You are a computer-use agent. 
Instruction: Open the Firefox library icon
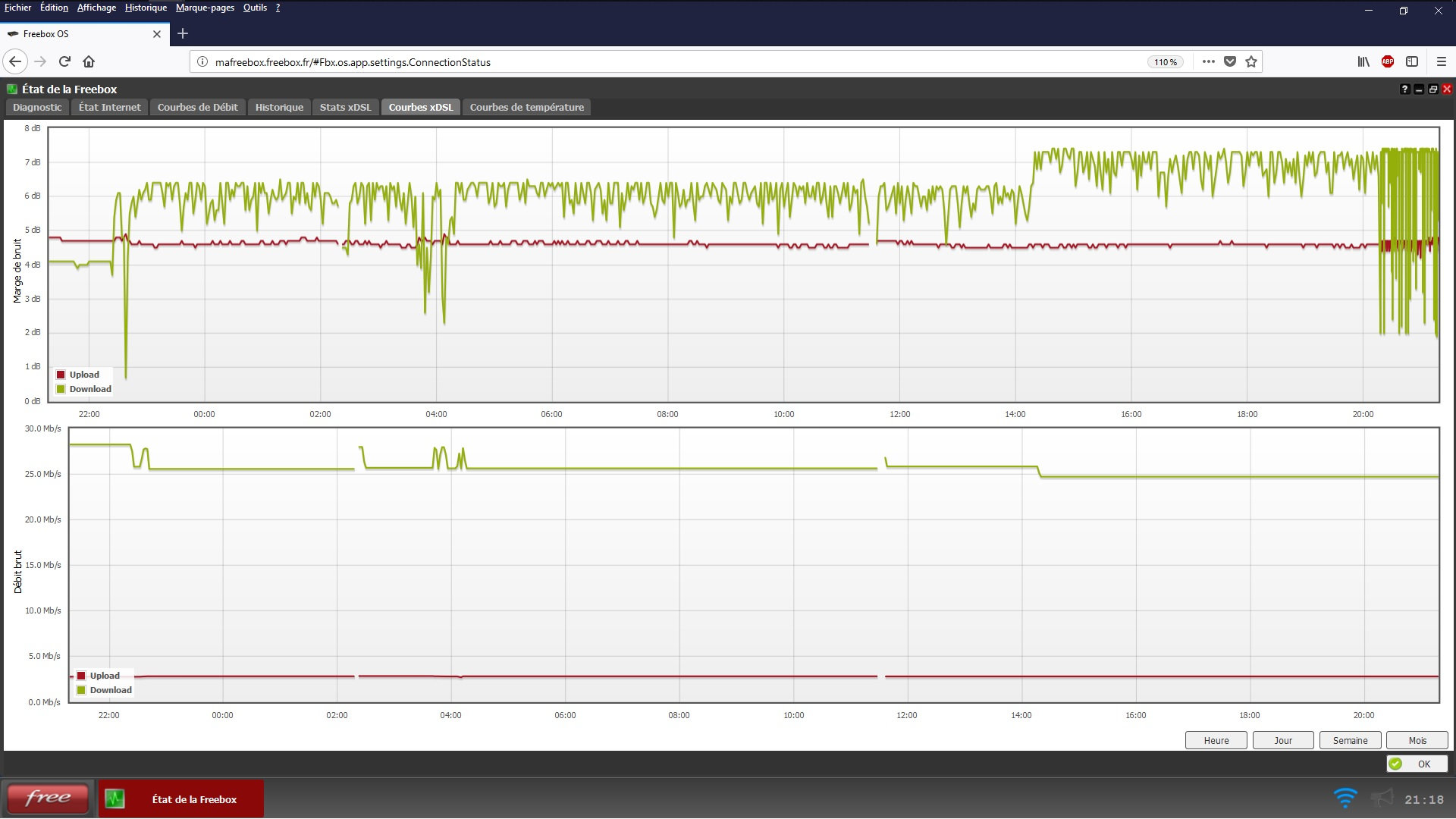(x=1363, y=61)
